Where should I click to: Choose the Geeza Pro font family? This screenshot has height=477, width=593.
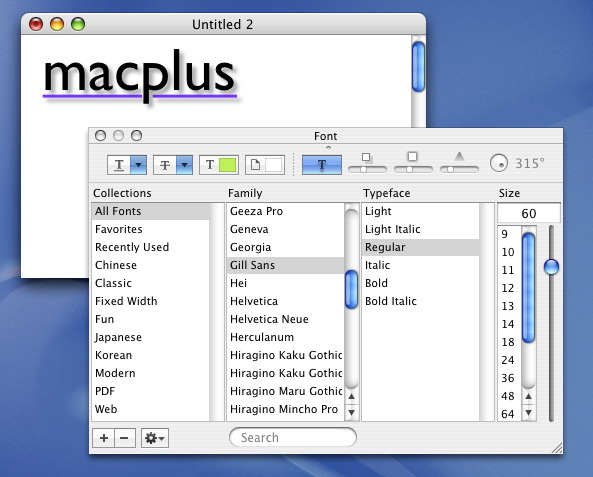click(x=286, y=211)
